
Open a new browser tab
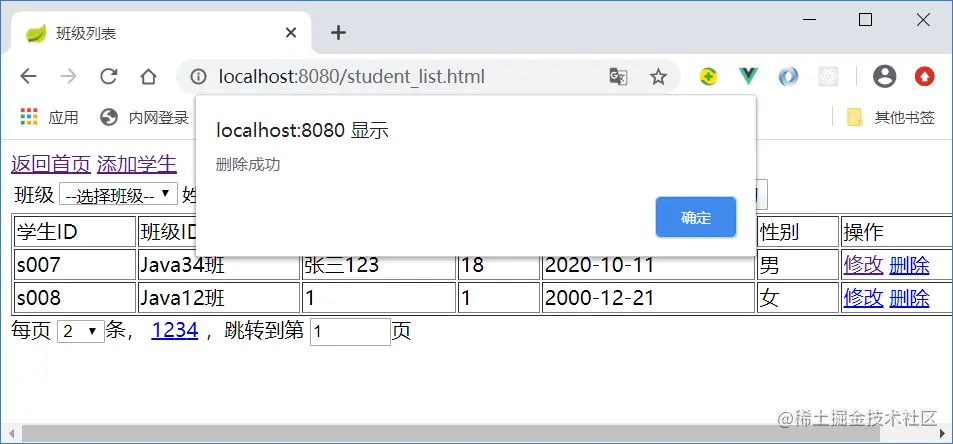click(339, 33)
